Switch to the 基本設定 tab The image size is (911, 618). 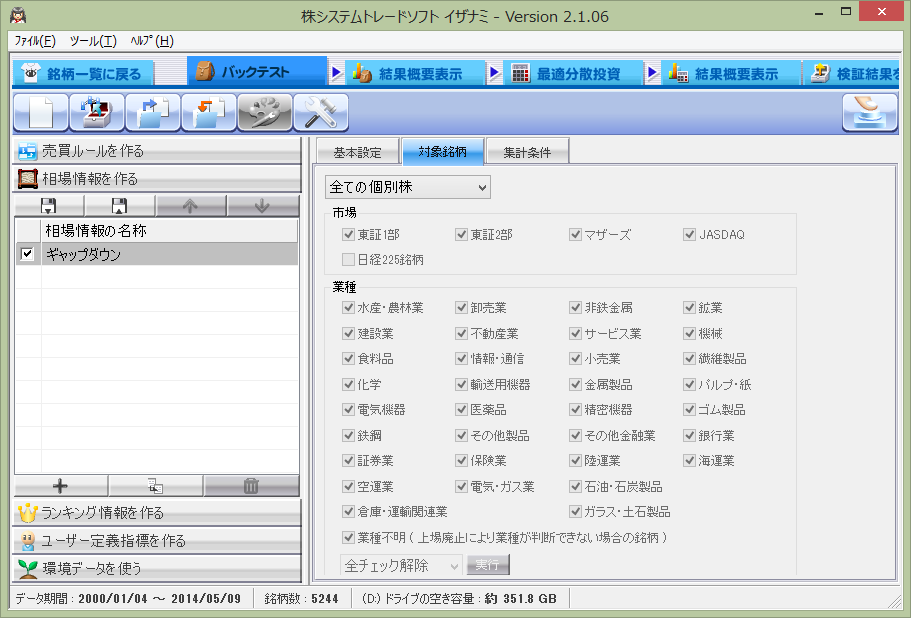[358, 152]
